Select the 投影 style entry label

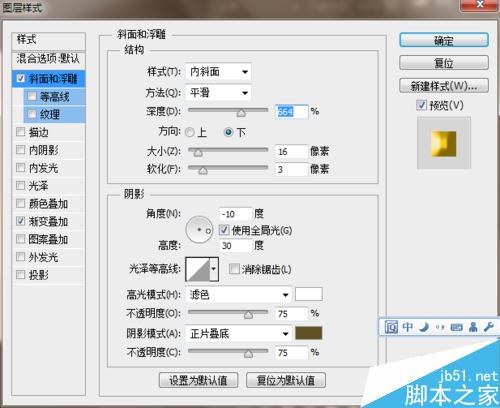coord(39,275)
